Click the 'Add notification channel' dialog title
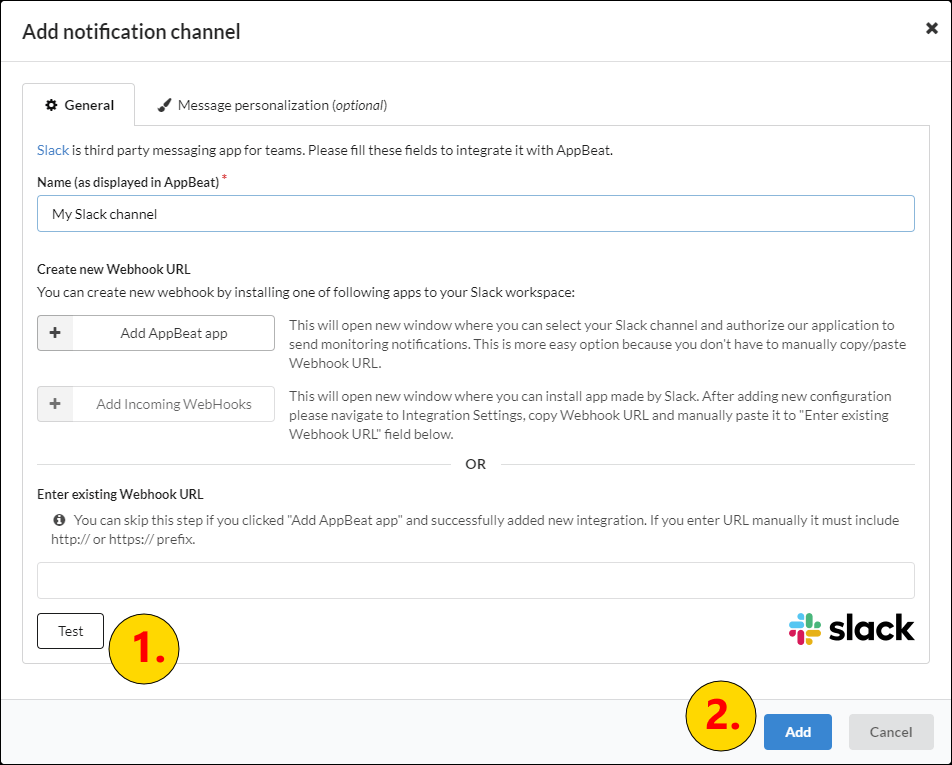This screenshot has width=952, height=765. click(131, 32)
